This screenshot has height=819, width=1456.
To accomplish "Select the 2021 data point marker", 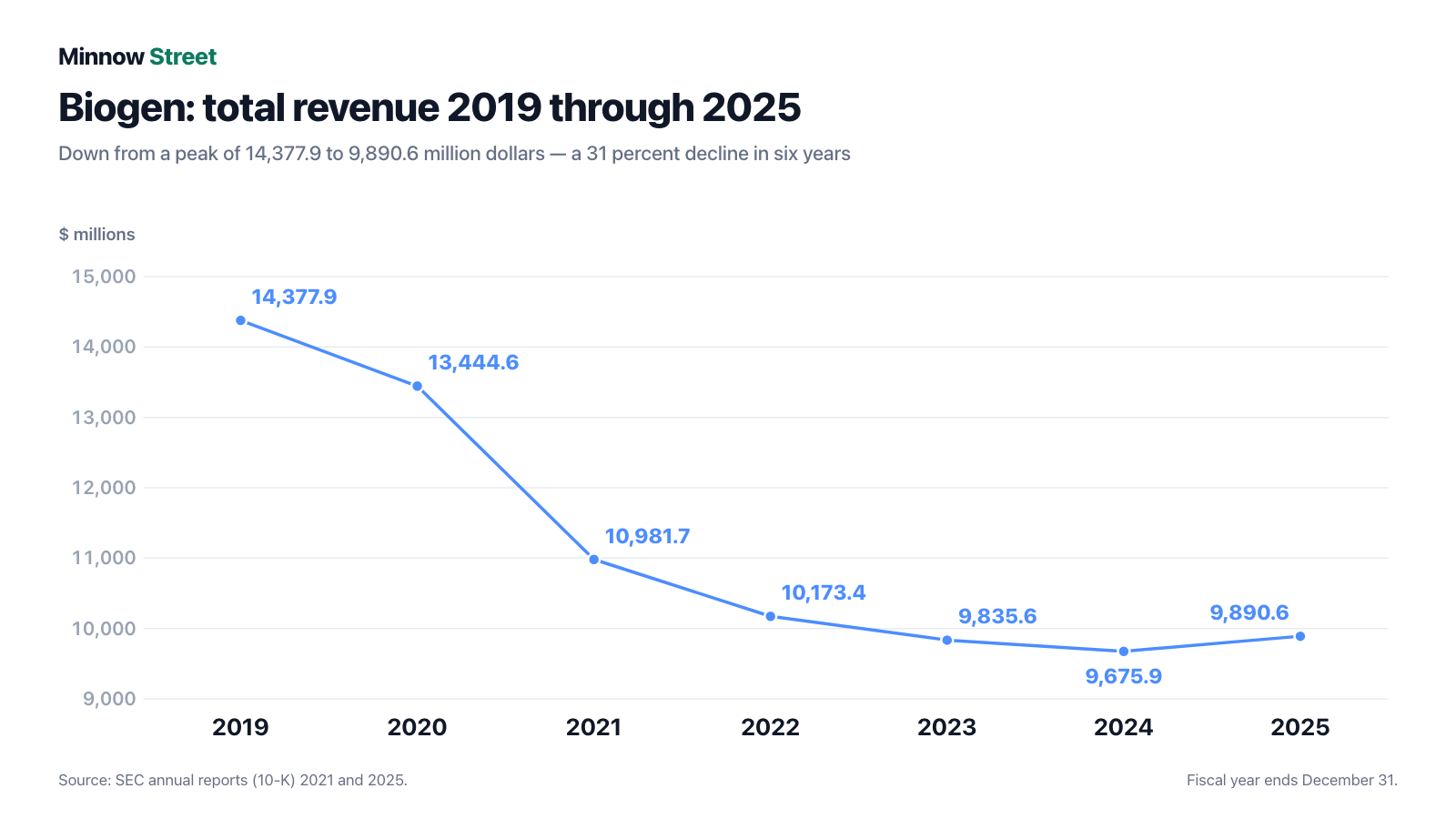I will tap(593, 560).
